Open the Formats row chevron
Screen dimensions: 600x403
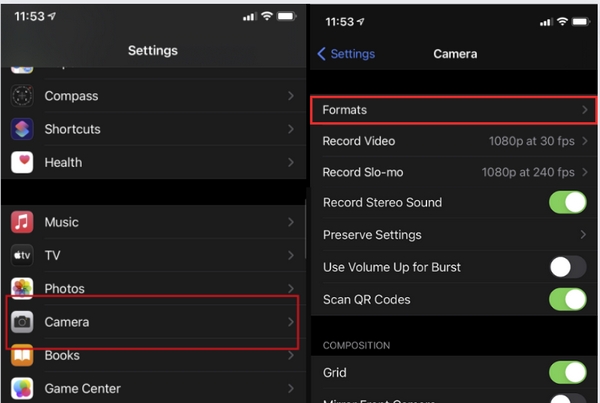[584, 109]
